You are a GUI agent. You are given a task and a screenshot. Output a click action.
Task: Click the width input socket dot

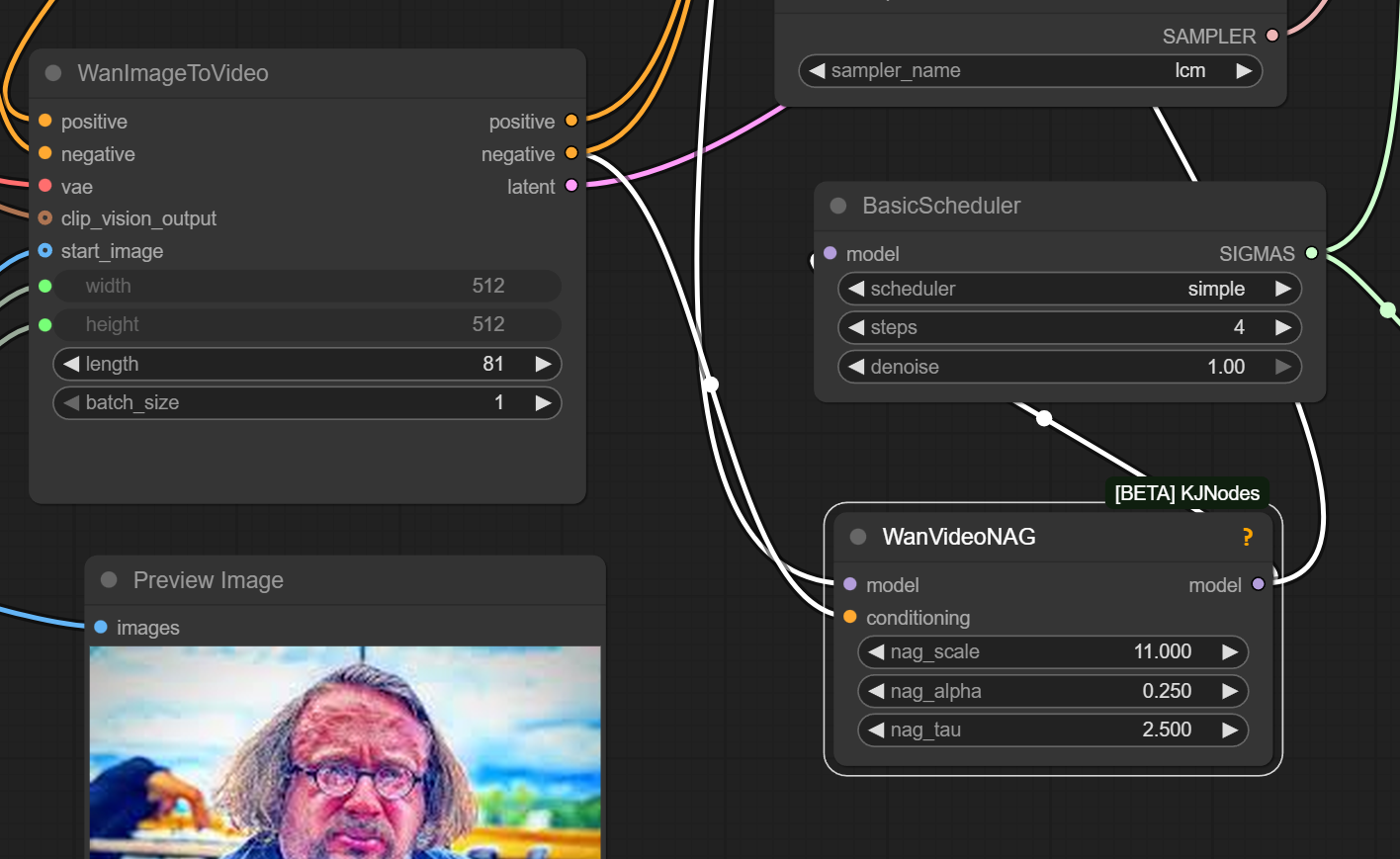pyautogui.click(x=45, y=286)
